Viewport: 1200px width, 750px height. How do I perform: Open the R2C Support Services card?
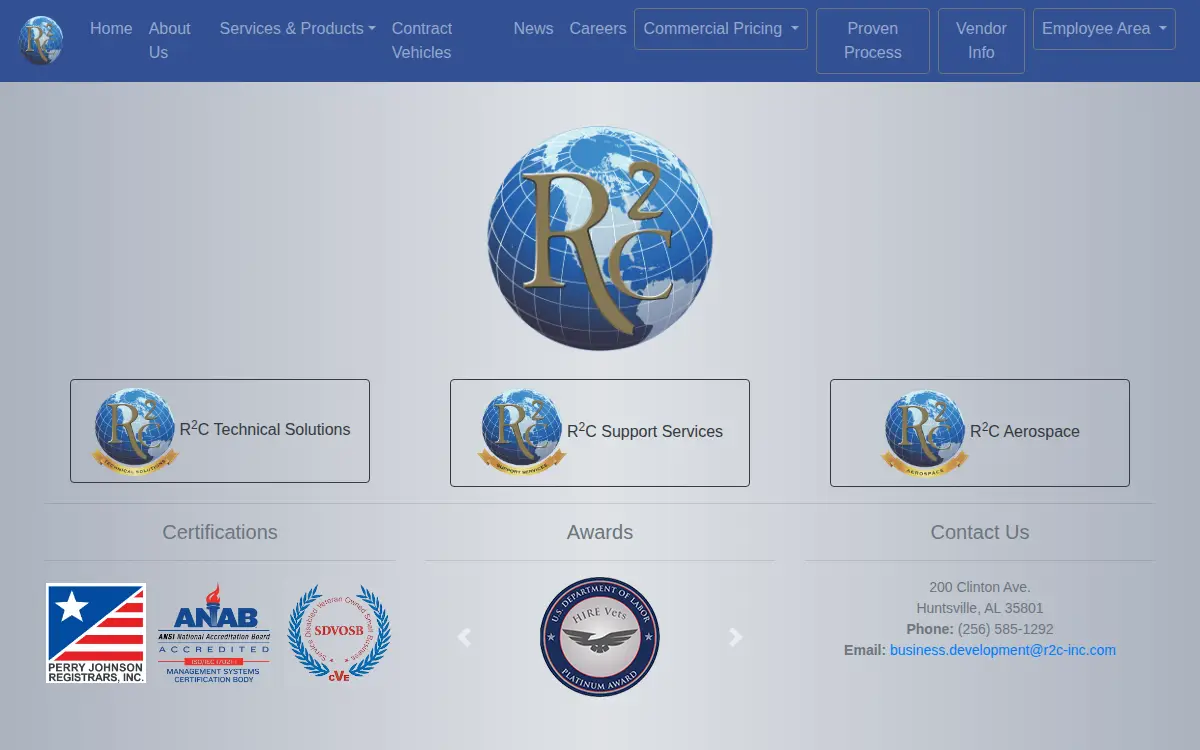[x=600, y=433]
